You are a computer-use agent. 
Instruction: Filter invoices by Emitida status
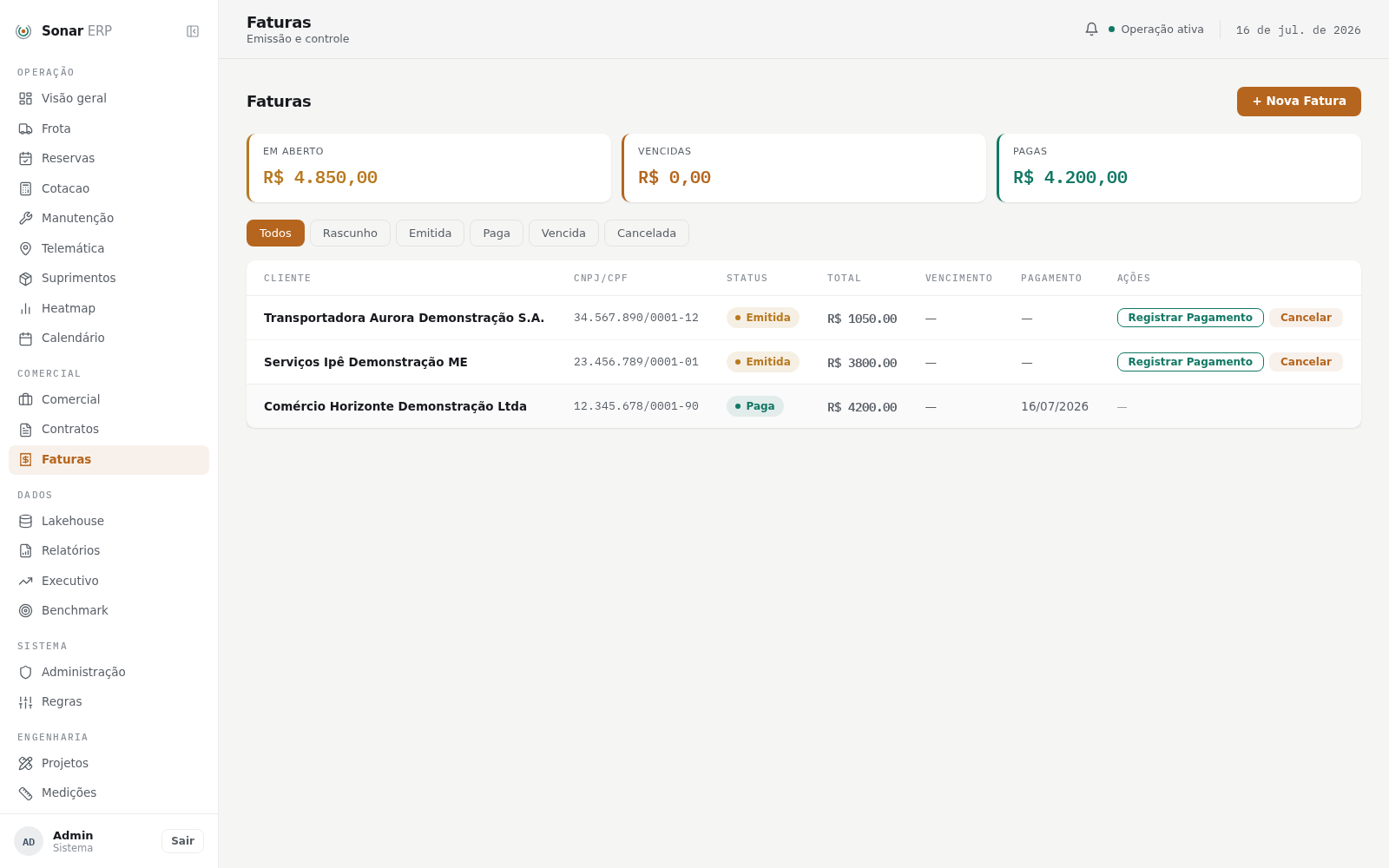(x=430, y=233)
